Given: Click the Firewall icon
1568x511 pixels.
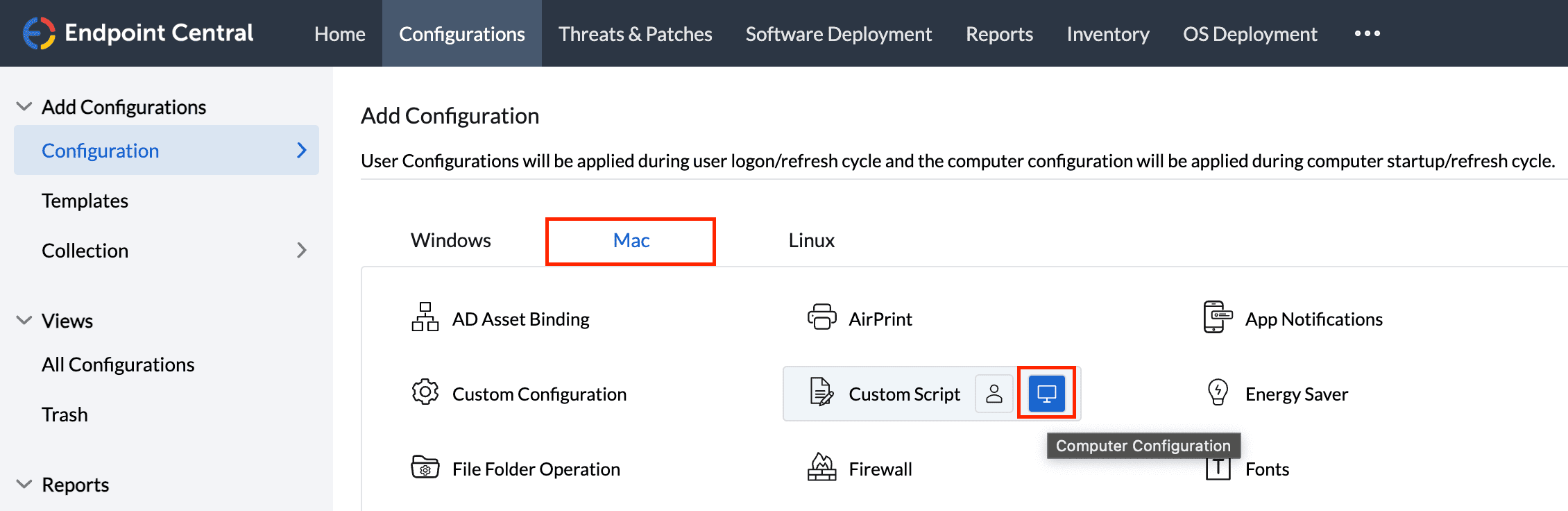Looking at the screenshot, I should click(821, 467).
